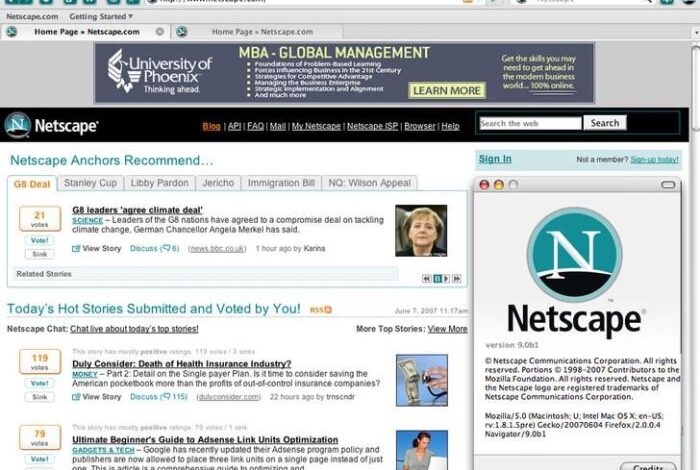Open the Blog link
Image resolution: width=700 pixels, height=470 pixels.
pos(211,126)
